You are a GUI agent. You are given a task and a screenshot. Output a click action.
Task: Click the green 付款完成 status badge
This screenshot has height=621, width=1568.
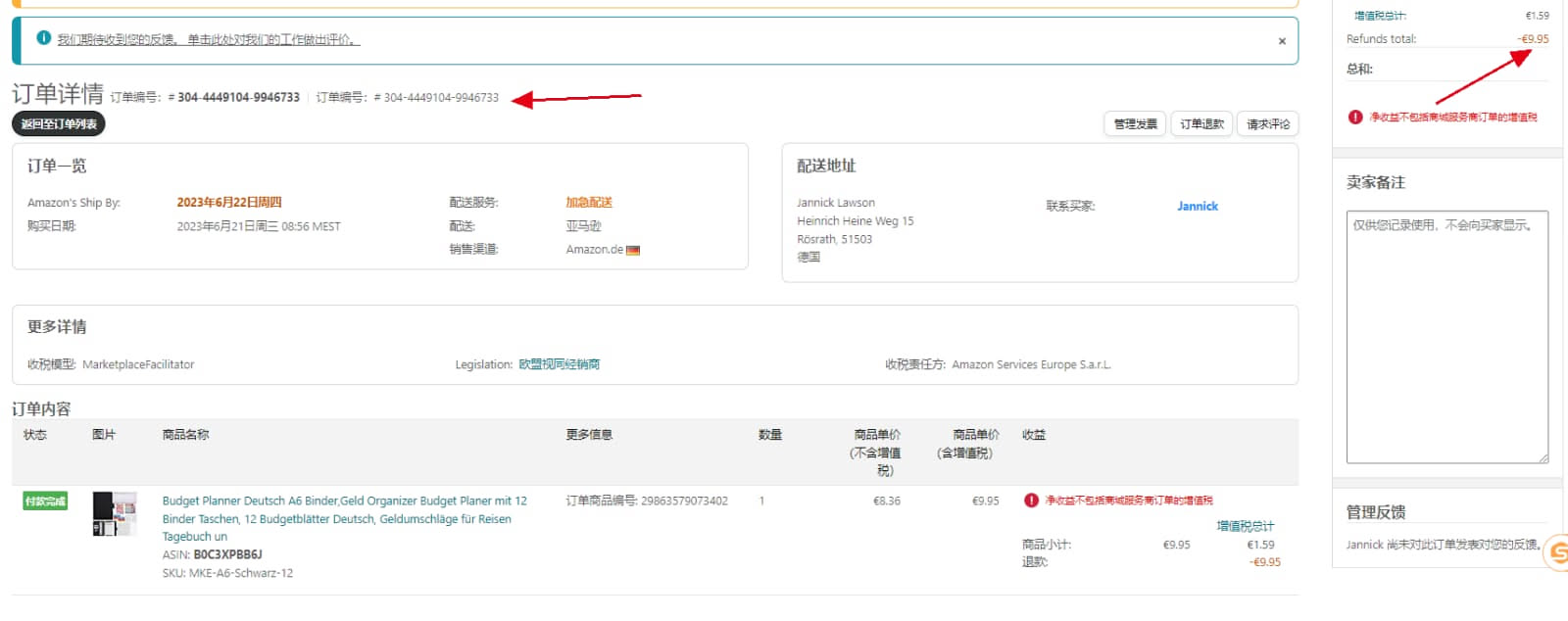45,502
